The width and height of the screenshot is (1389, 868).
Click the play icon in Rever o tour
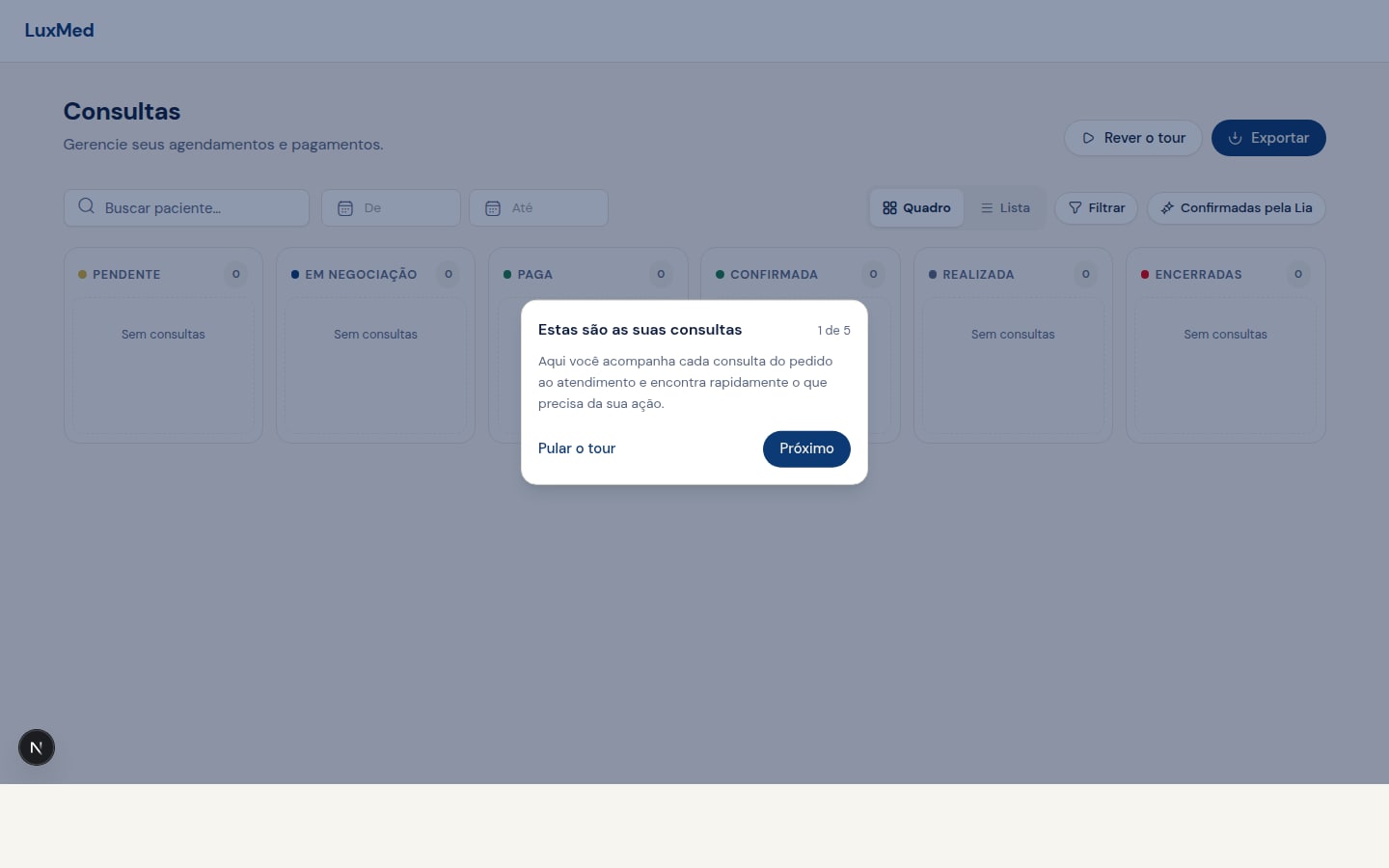[x=1088, y=138]
